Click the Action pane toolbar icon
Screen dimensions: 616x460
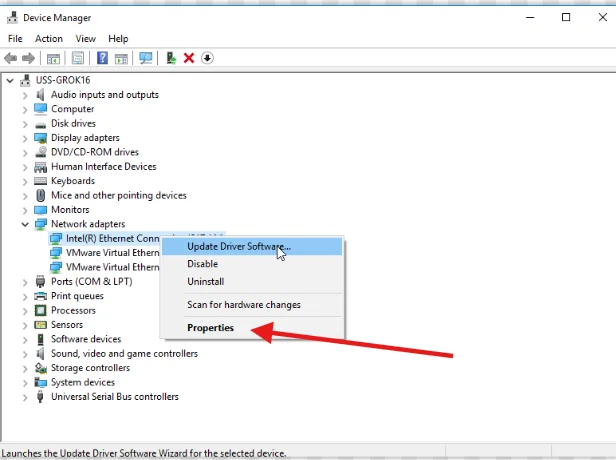point(121,59)
